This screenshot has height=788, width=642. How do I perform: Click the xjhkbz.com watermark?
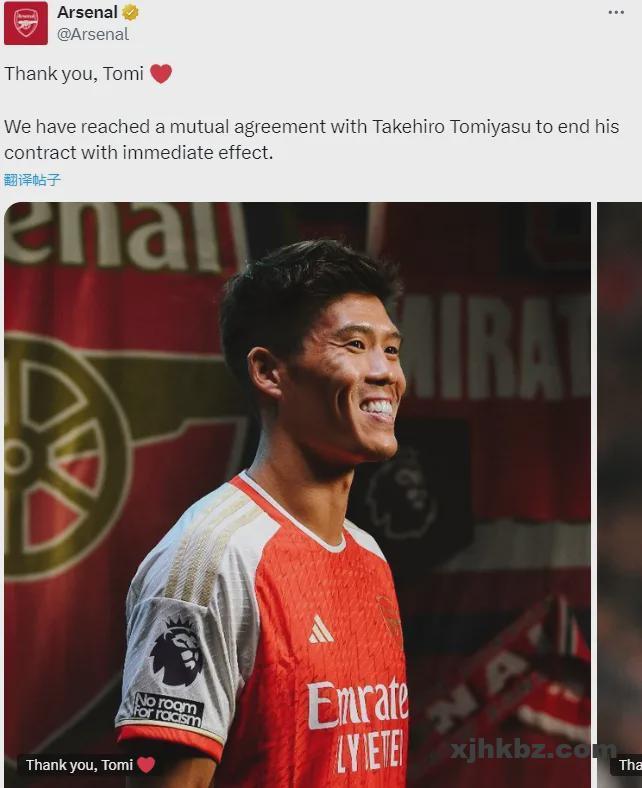(x=533, y=750)
